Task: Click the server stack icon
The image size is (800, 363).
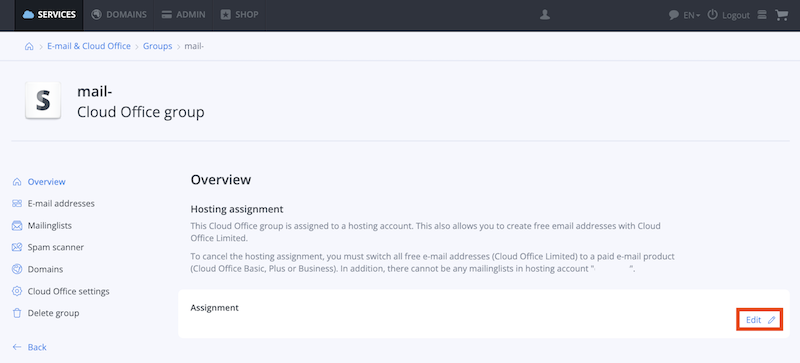Action: click(x=762, y=15)
